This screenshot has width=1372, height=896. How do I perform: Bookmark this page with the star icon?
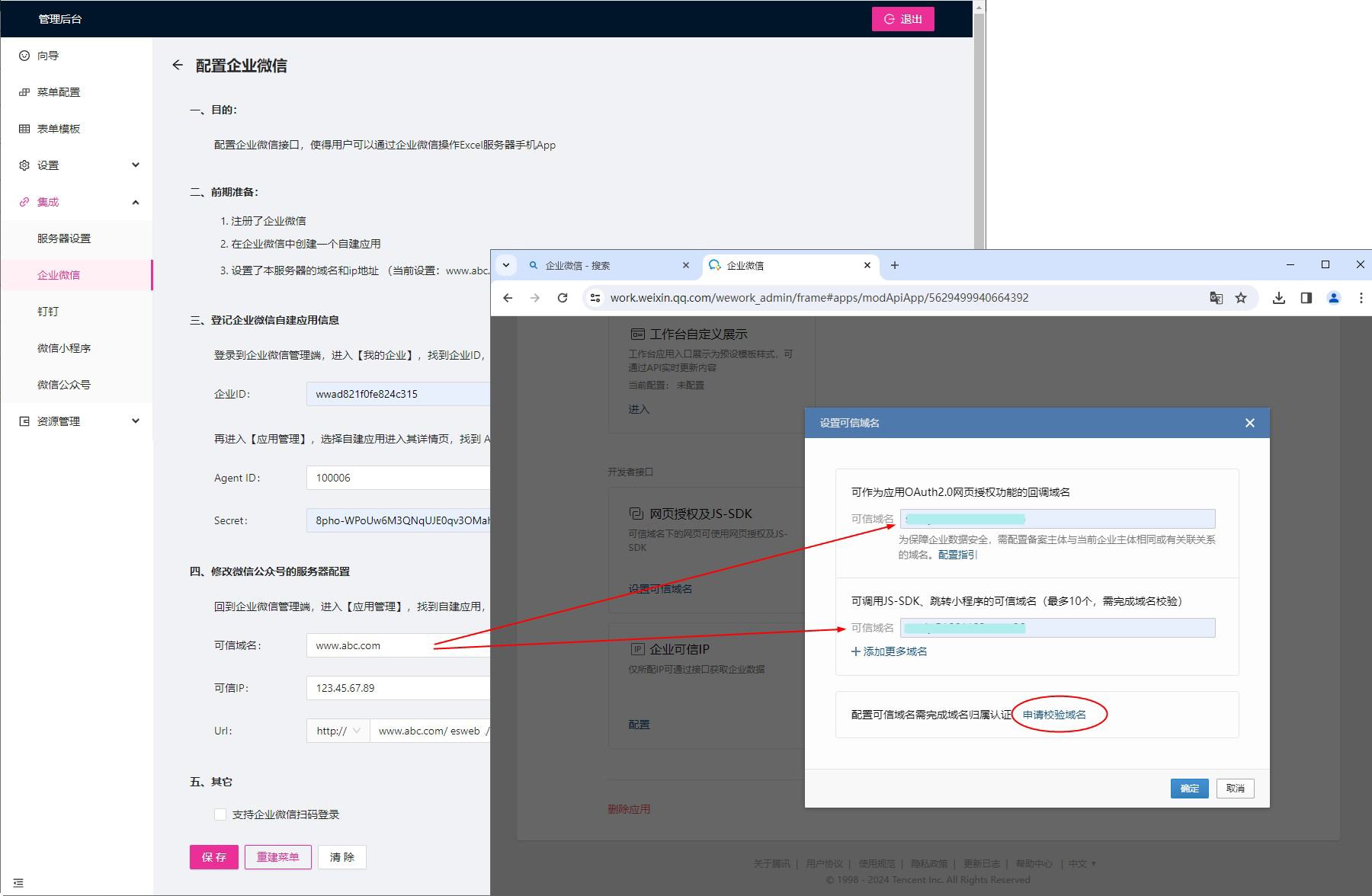point(1241,298)
